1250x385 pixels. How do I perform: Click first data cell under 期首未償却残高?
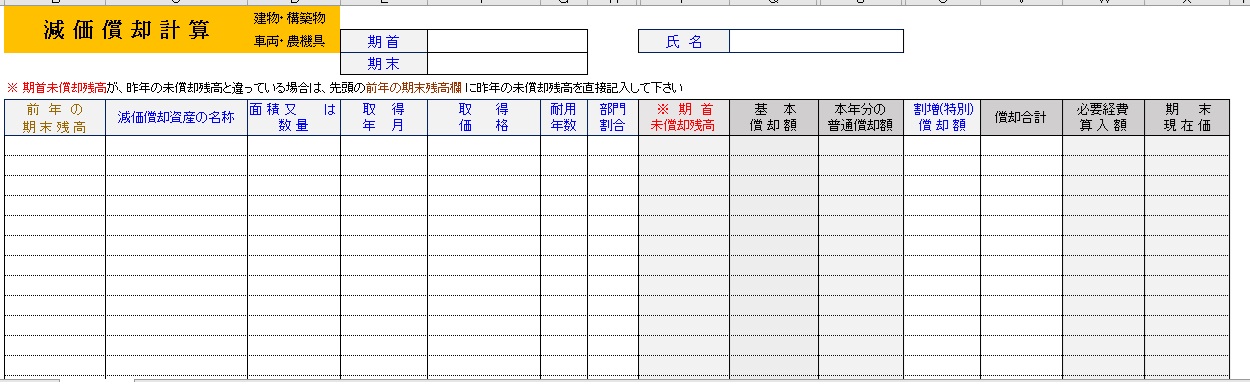[684, 145]
